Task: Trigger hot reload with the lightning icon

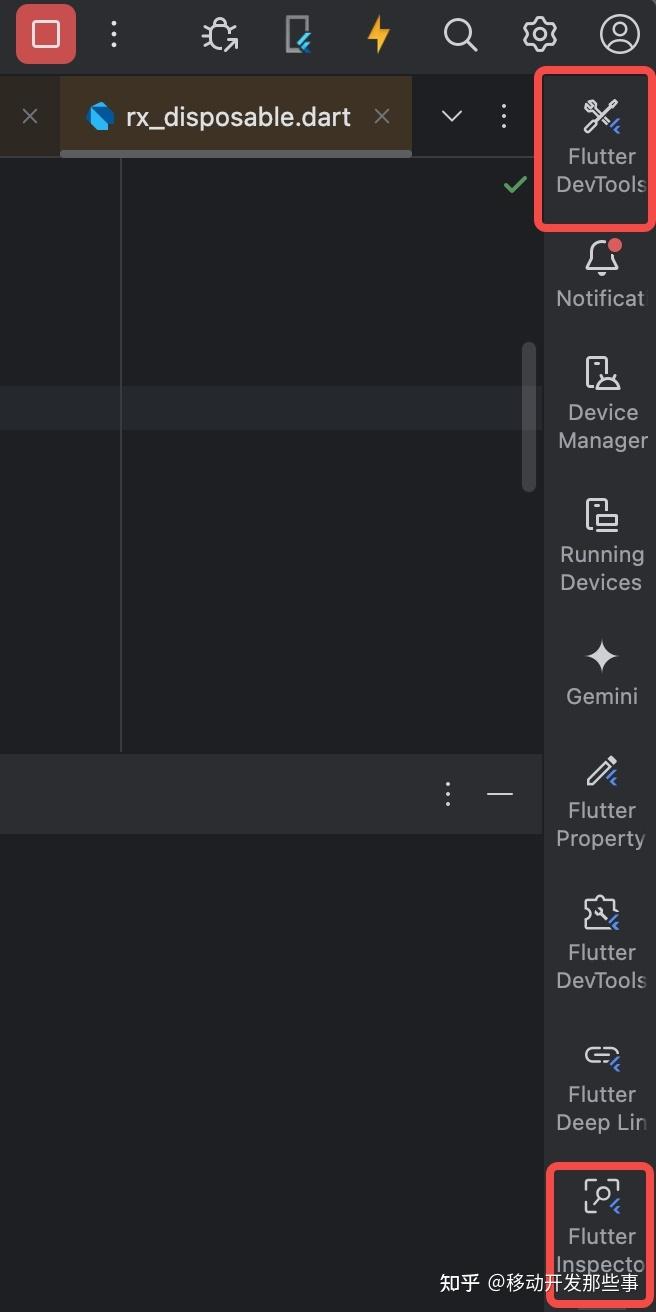Action: coord(379,34)
